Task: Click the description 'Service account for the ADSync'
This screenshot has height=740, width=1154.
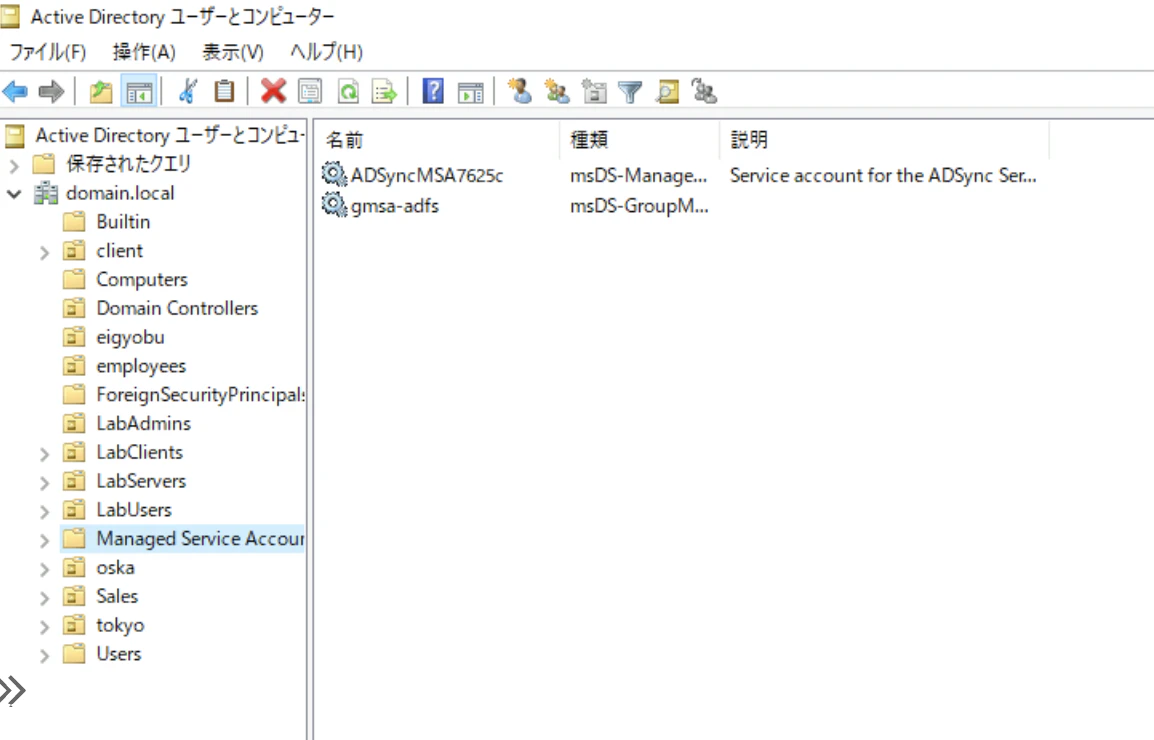Action: (x=882, y=175)
